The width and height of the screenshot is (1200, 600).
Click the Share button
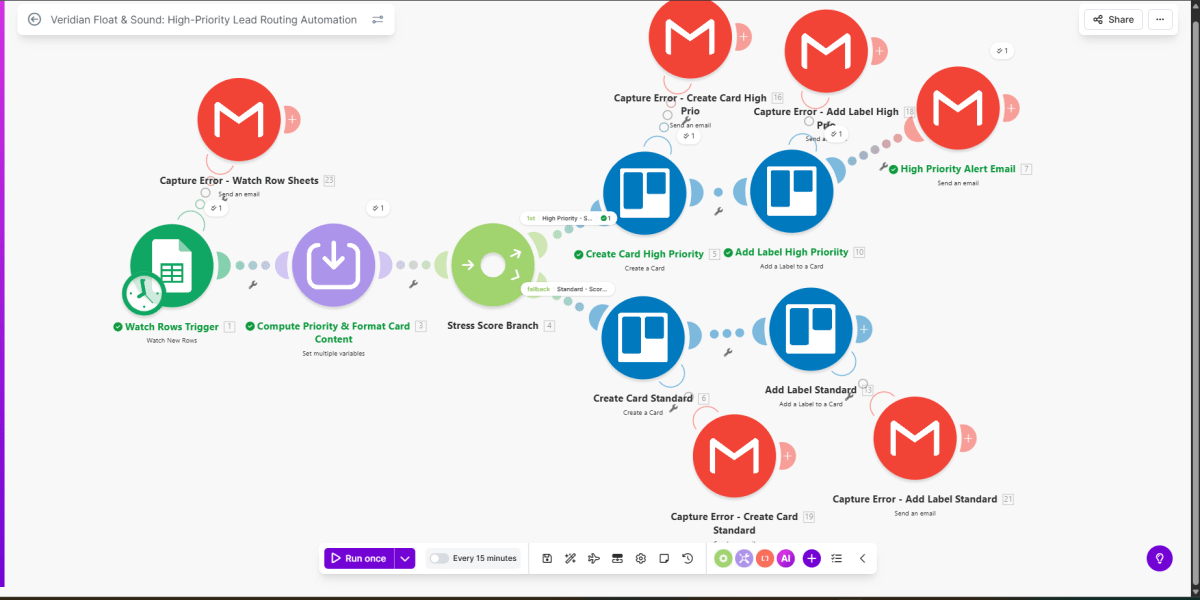(x=1113, y=19)
